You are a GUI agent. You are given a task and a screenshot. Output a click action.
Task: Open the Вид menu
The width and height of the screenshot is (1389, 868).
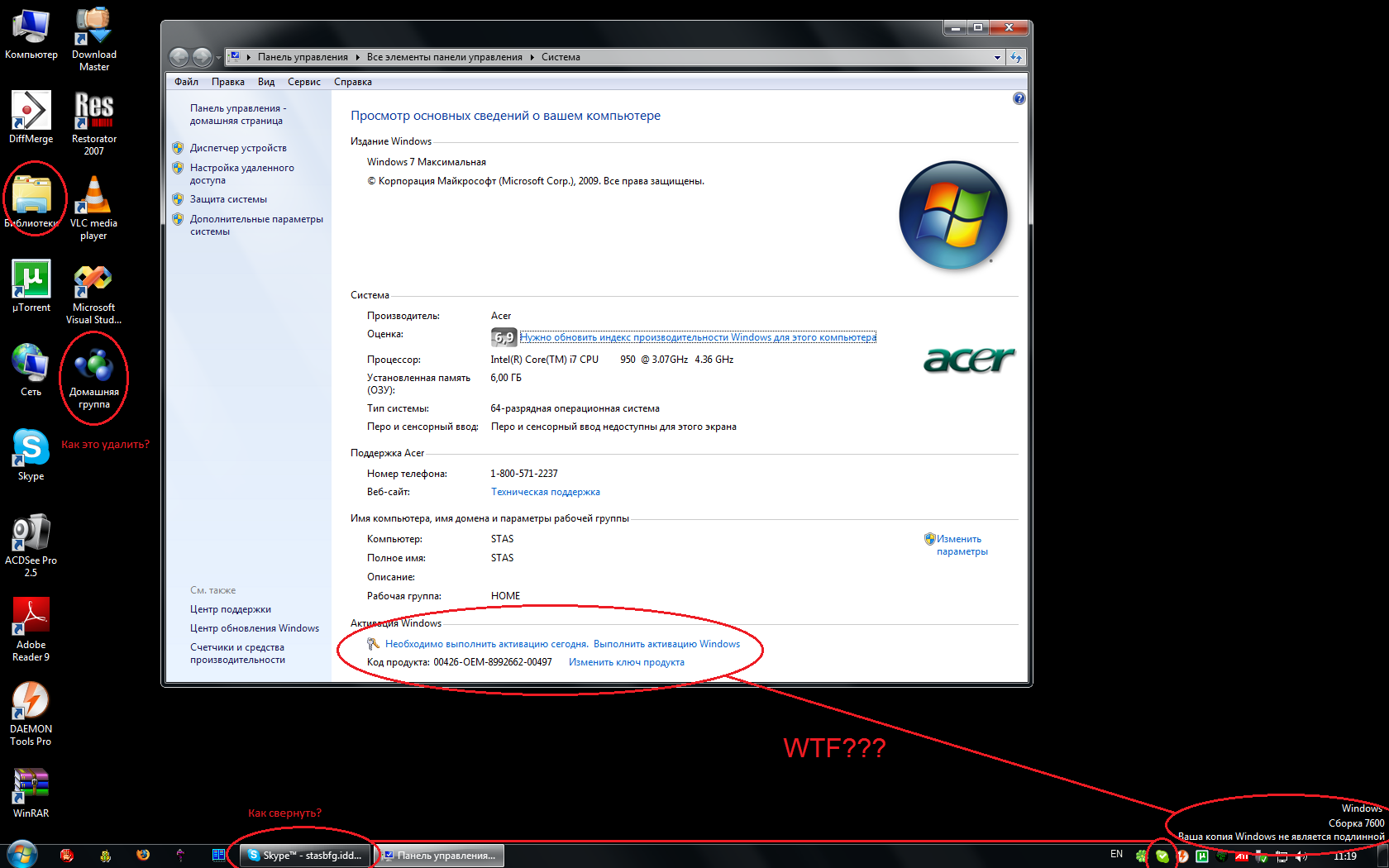(265, 82)
